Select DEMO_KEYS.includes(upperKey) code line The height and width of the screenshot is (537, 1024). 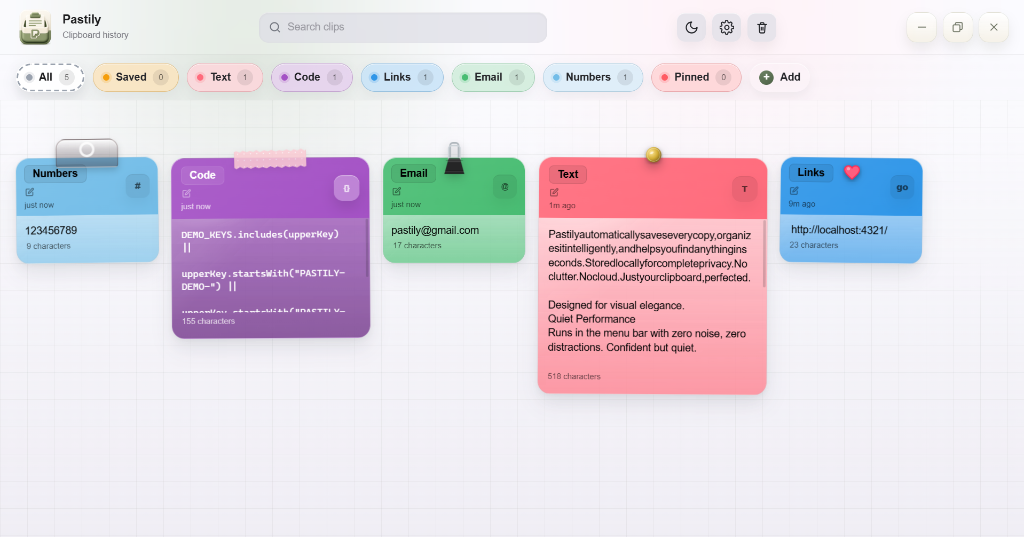[260, 234]
